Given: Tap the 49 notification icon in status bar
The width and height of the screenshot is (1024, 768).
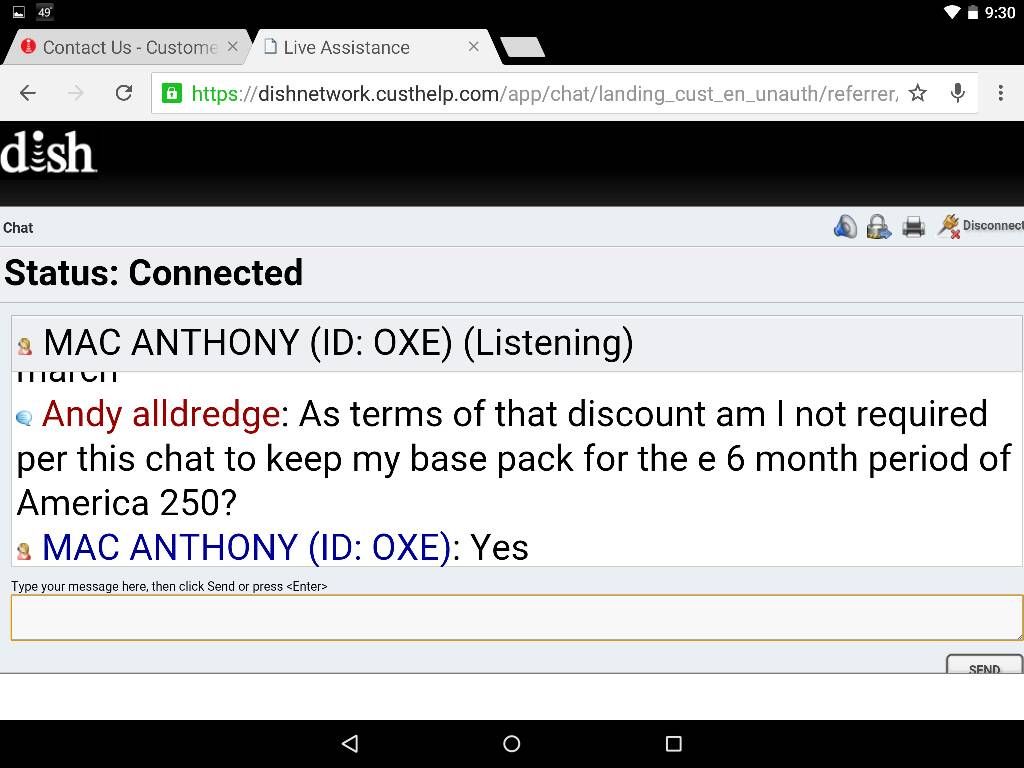Looking at the screenshot, I should coord(44,12).
